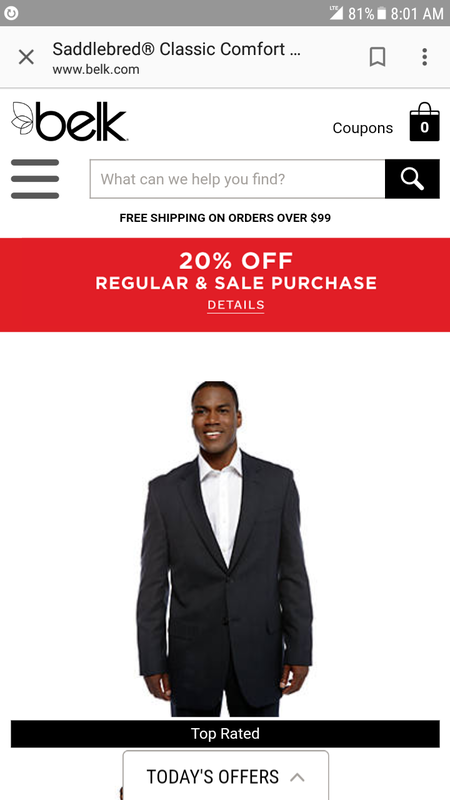Tap the battery indicator in status bar
Image resolution: width=450 pixels, height=800 pixels.
point(381,14)
